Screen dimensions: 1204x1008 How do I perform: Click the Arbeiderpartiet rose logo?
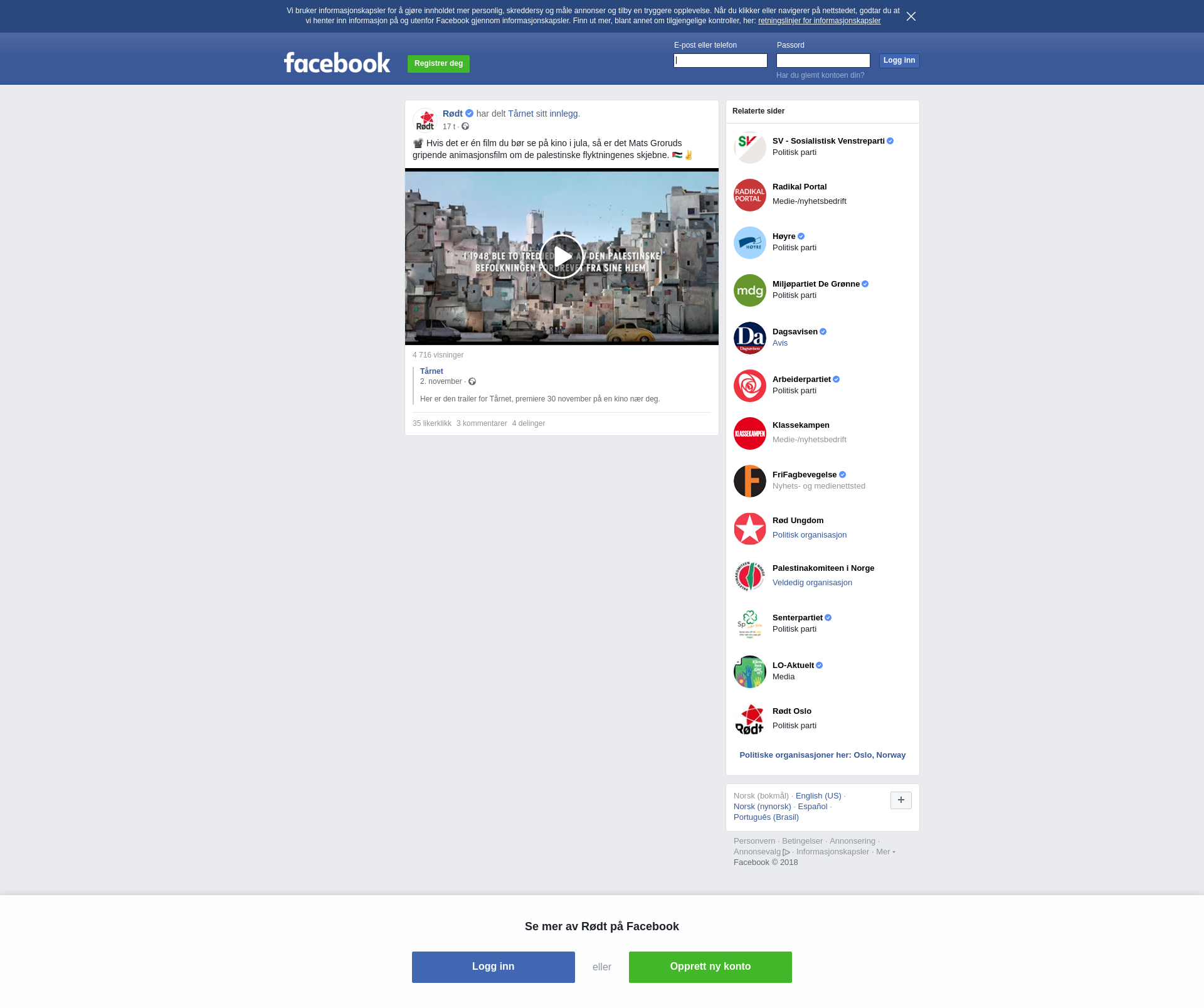750,386
